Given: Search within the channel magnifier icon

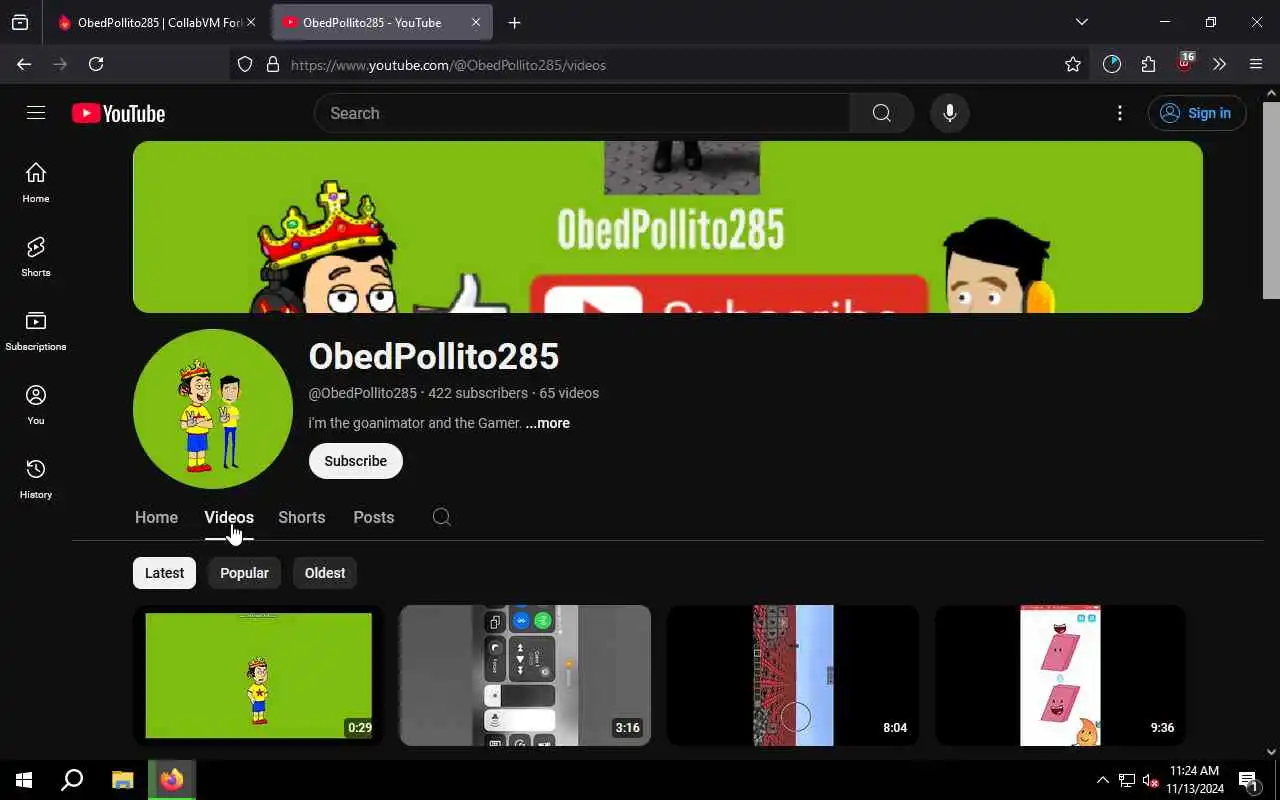Looking at the screenshot, I should (441, 517).
